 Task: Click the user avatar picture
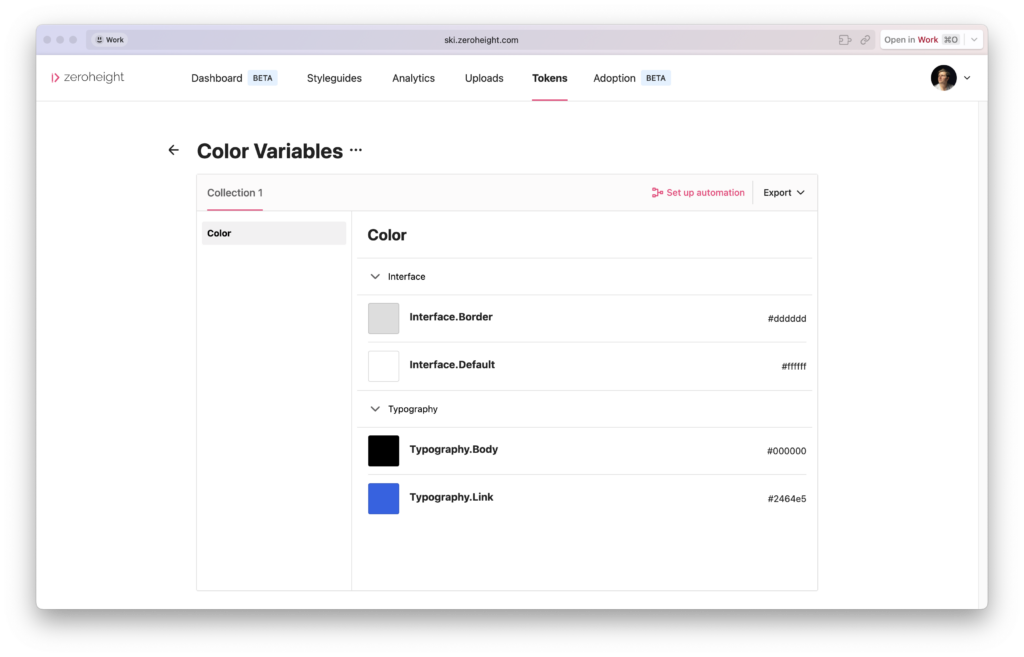943,78
